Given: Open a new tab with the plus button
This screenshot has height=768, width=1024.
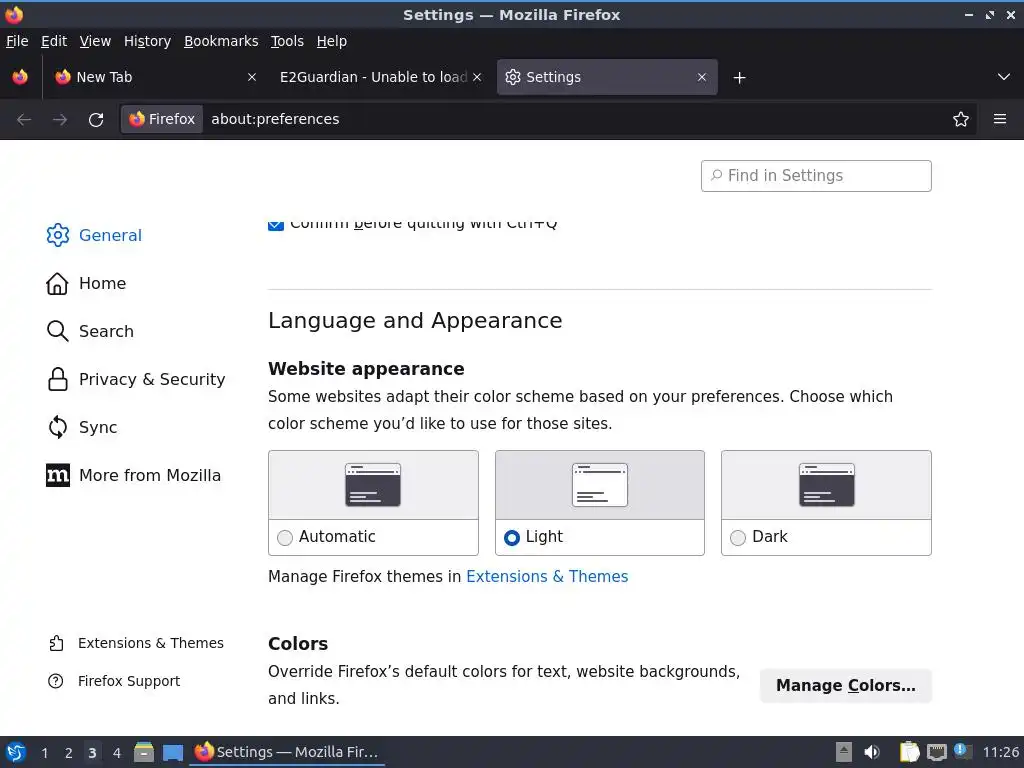Looking at the screenshot, I should pos(739,78).
